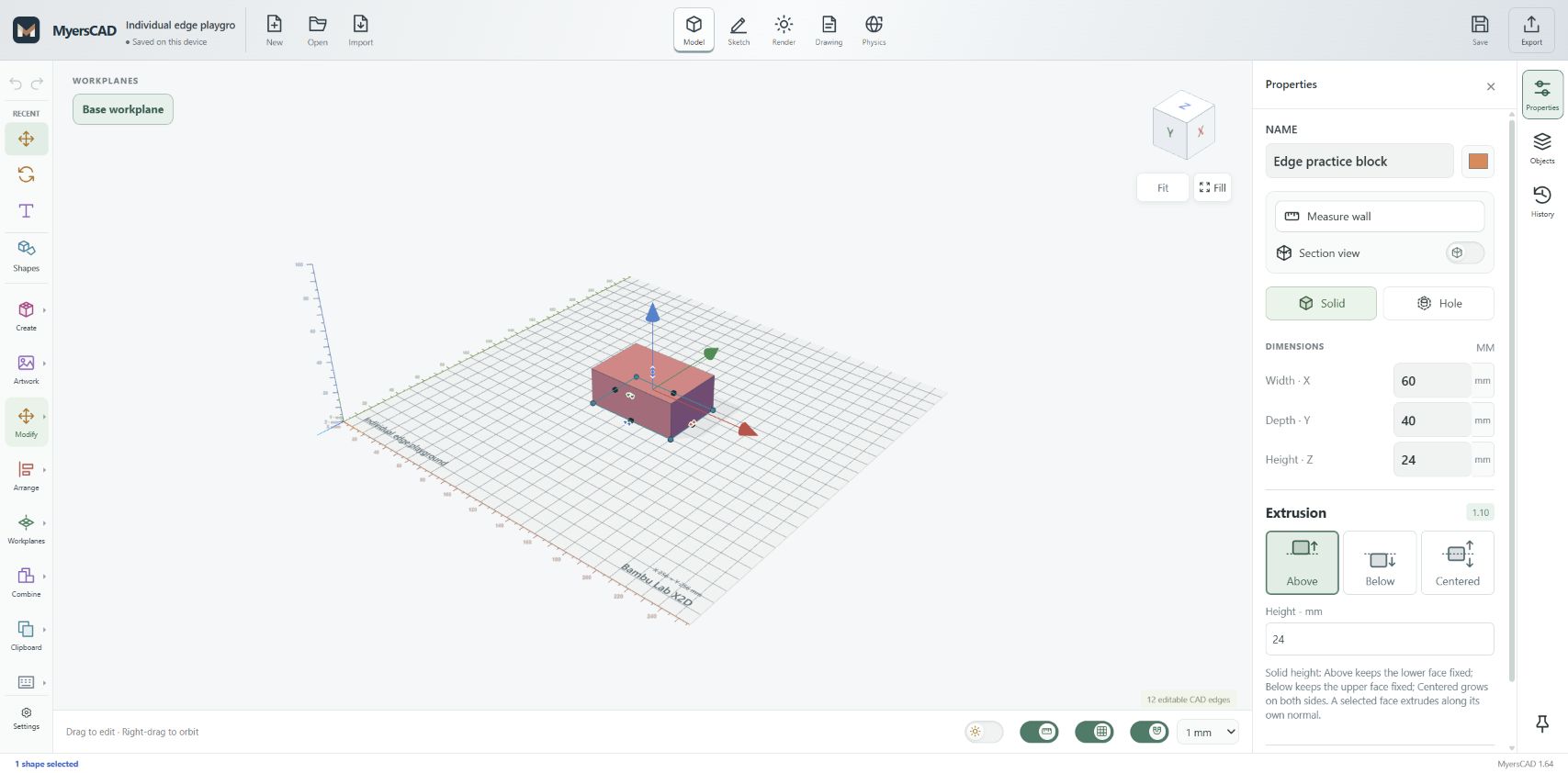Click the Measure wall button
Viewport: 1568px width, 773px height.
pyautogui.click(x=1380, y=217)
